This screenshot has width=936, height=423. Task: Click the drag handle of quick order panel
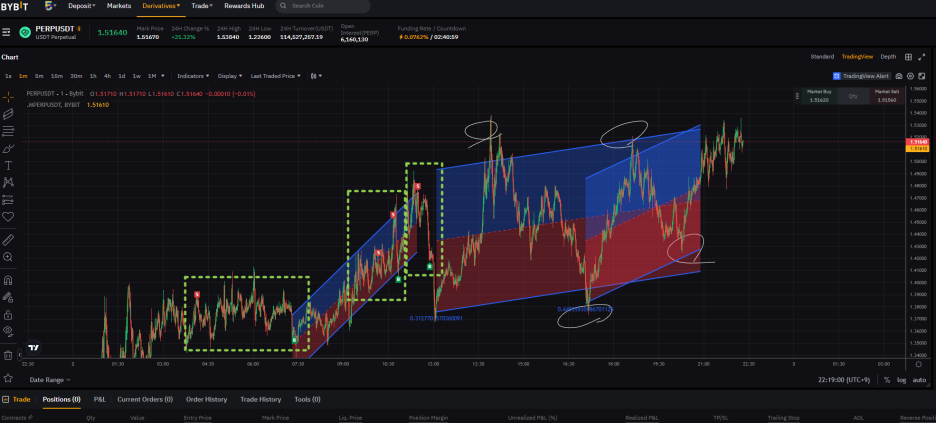pos(796,95)
